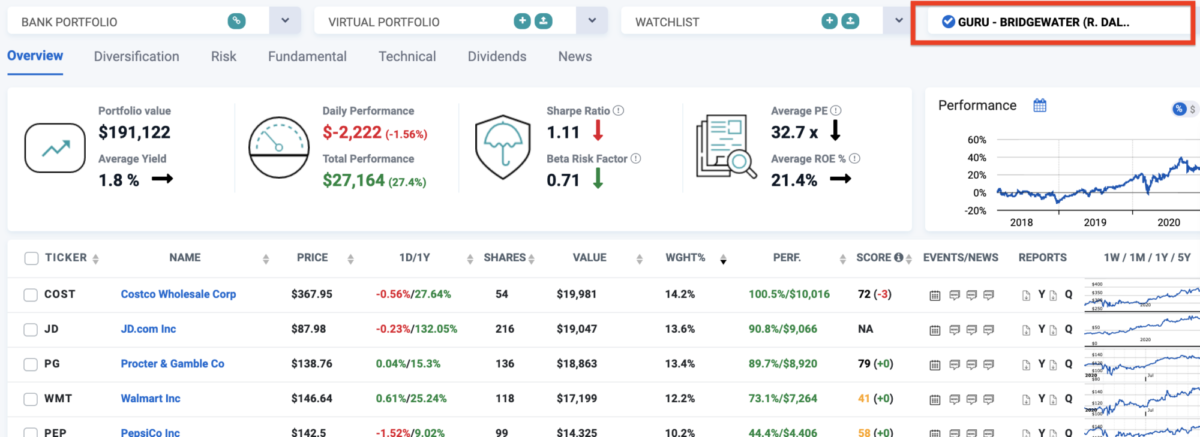Viewport: 1200px width, 437px height.
Task: Open yearly report Y icon for COST
Action: tap(1041, 295)
